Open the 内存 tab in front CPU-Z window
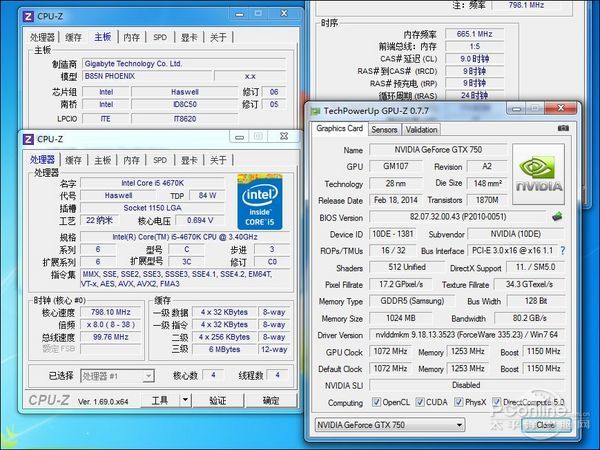This screenshot has width=600, height=450. 131,159
